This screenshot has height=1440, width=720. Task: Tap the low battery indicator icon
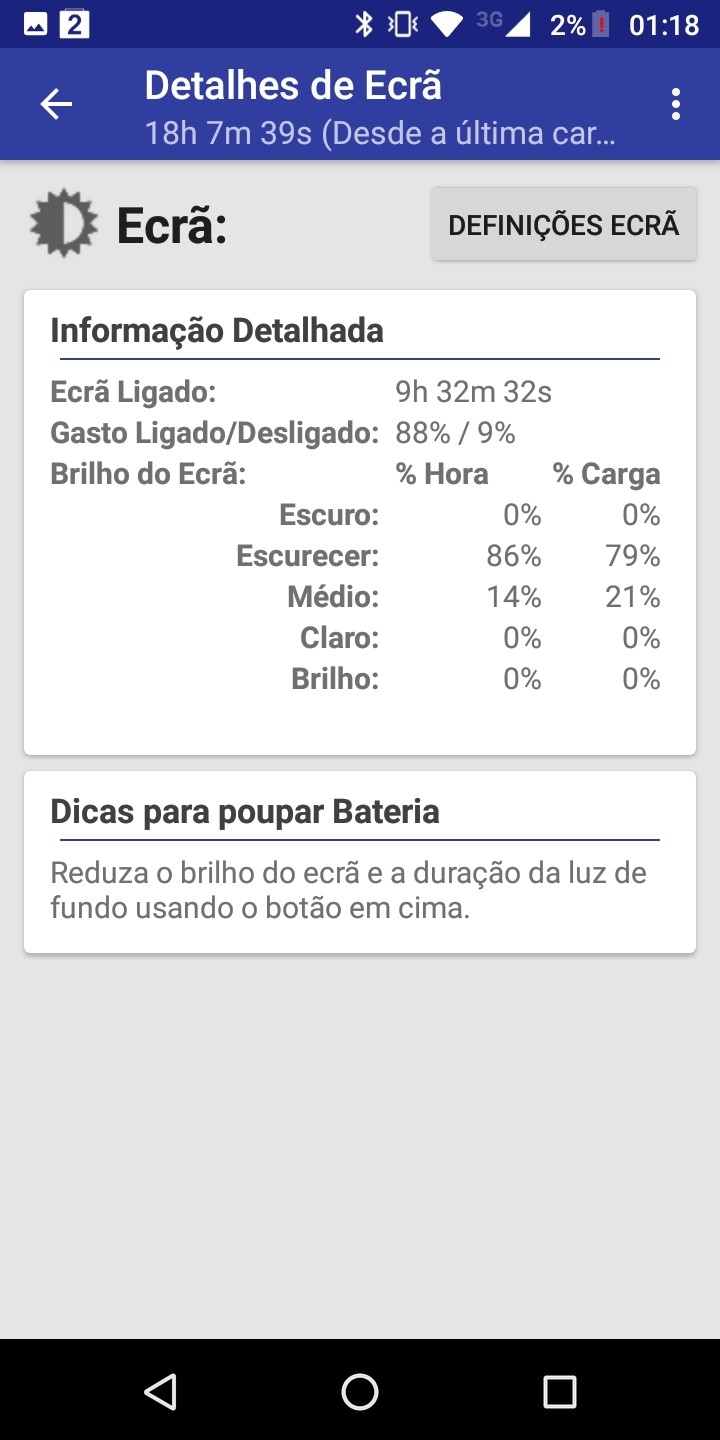pyautogui.click(x=601, y=24)
